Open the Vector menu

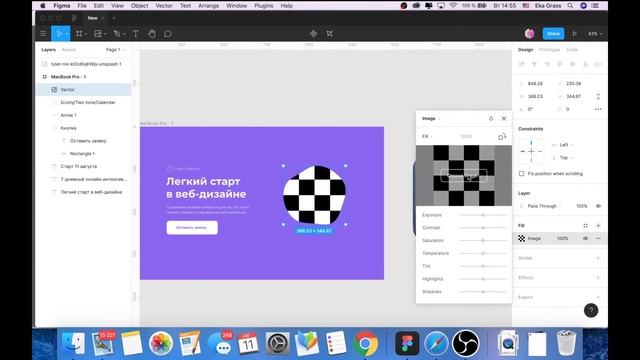coord(164,6)
